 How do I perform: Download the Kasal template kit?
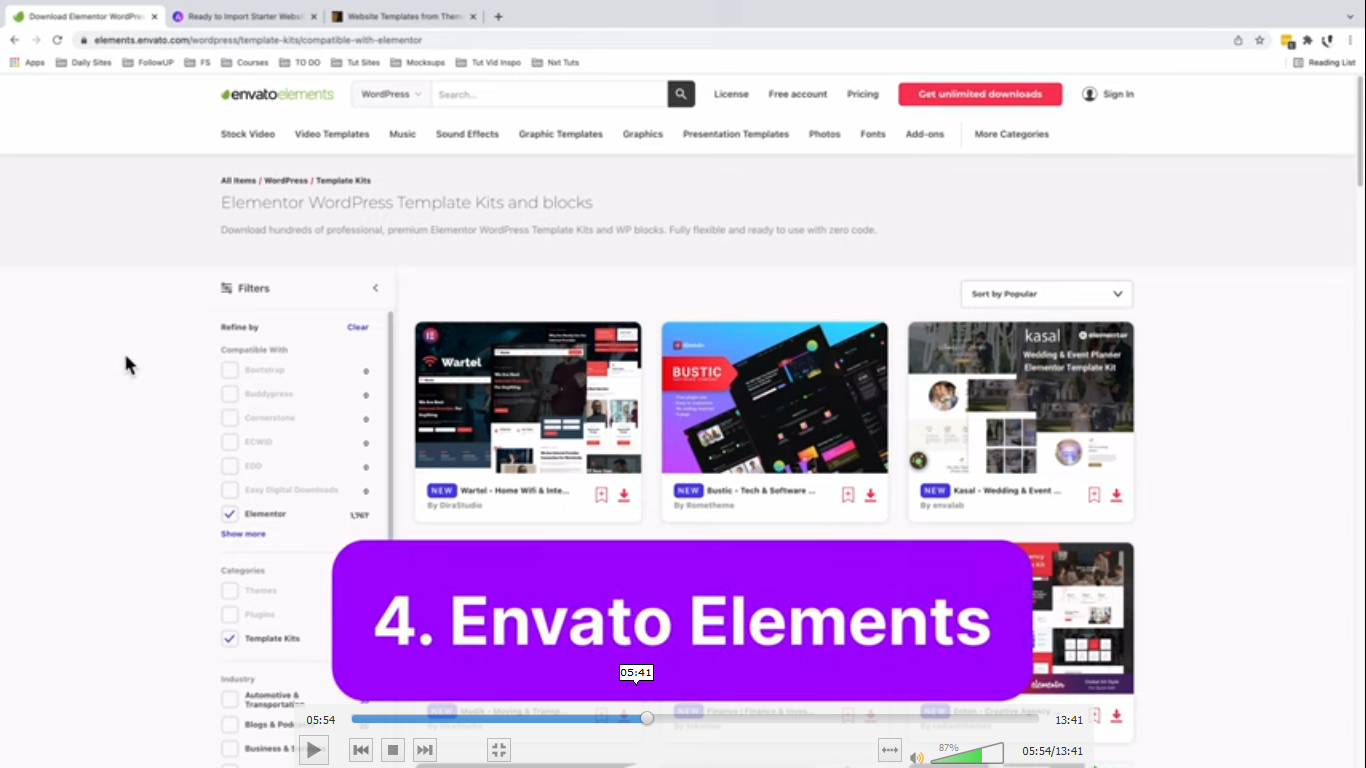coord(1117,495)
